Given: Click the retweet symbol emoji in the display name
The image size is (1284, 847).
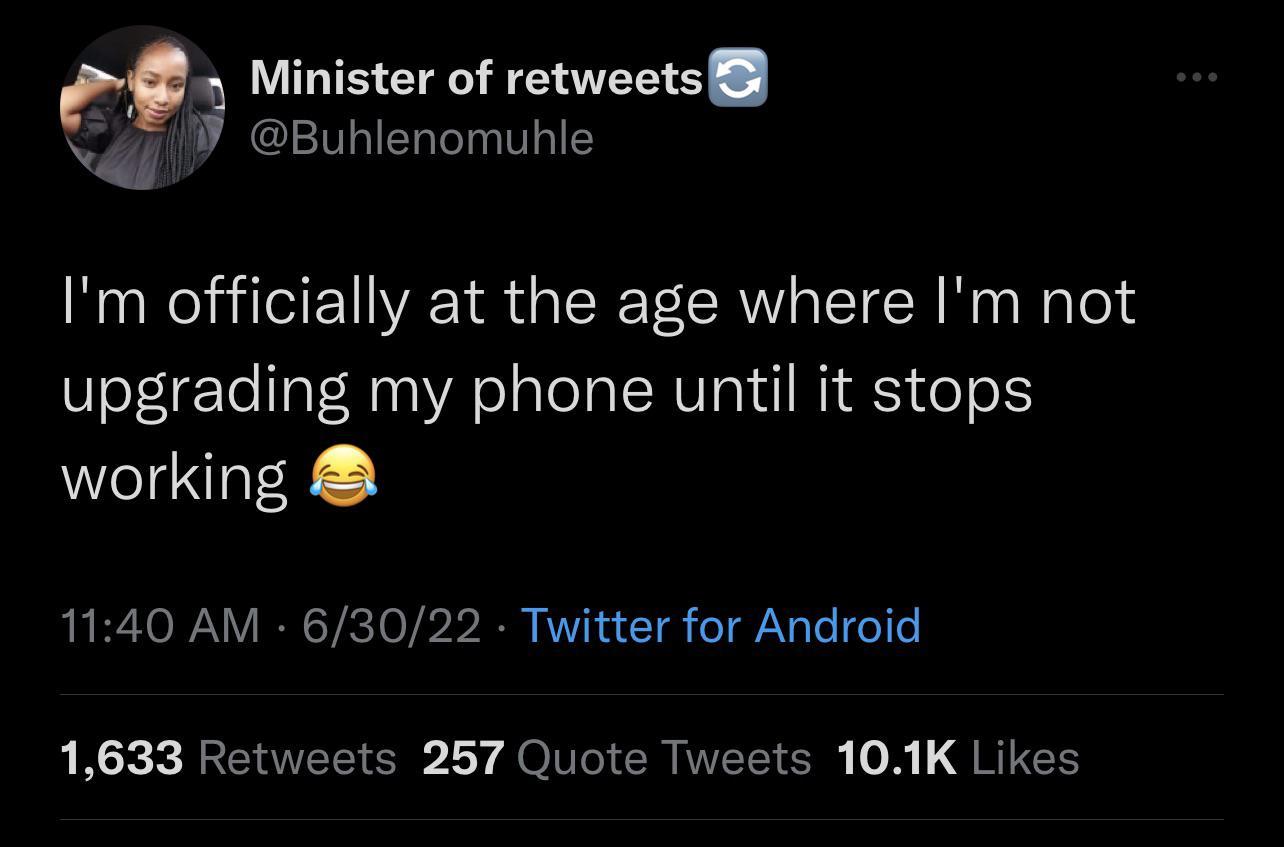Looking at the screenshot, I should point(738,76).
